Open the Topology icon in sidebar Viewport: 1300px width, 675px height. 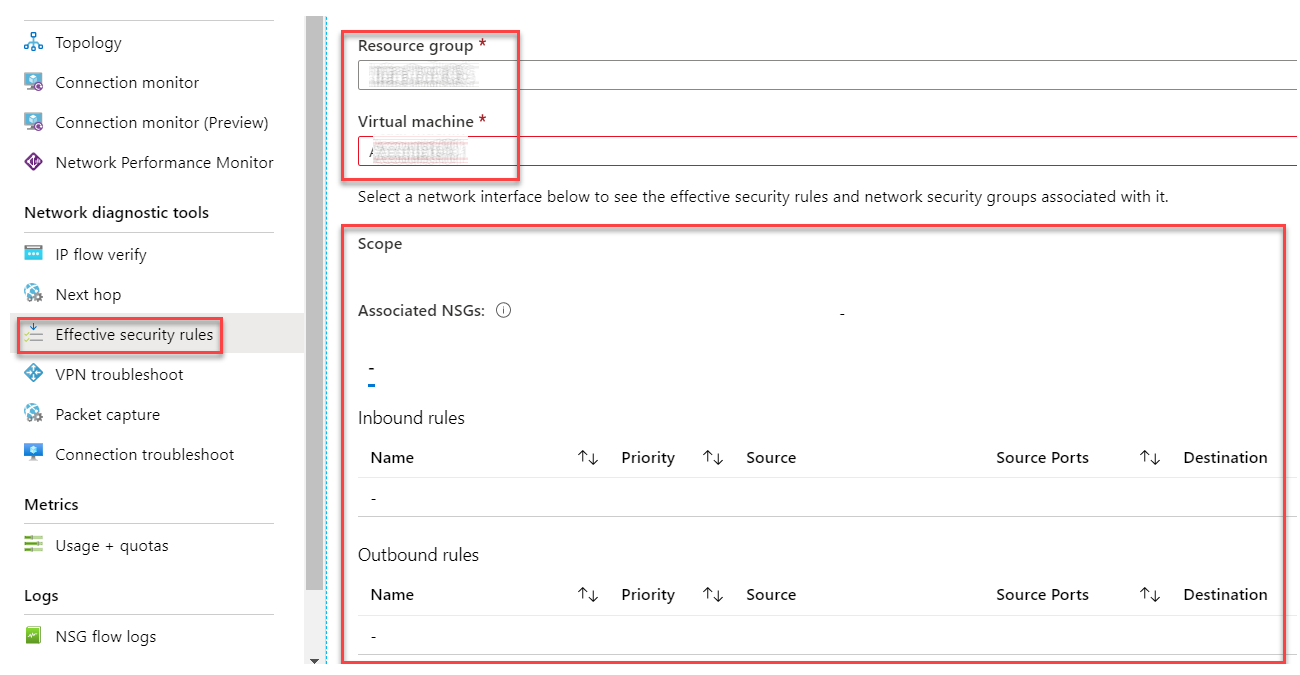click(34, 42)
